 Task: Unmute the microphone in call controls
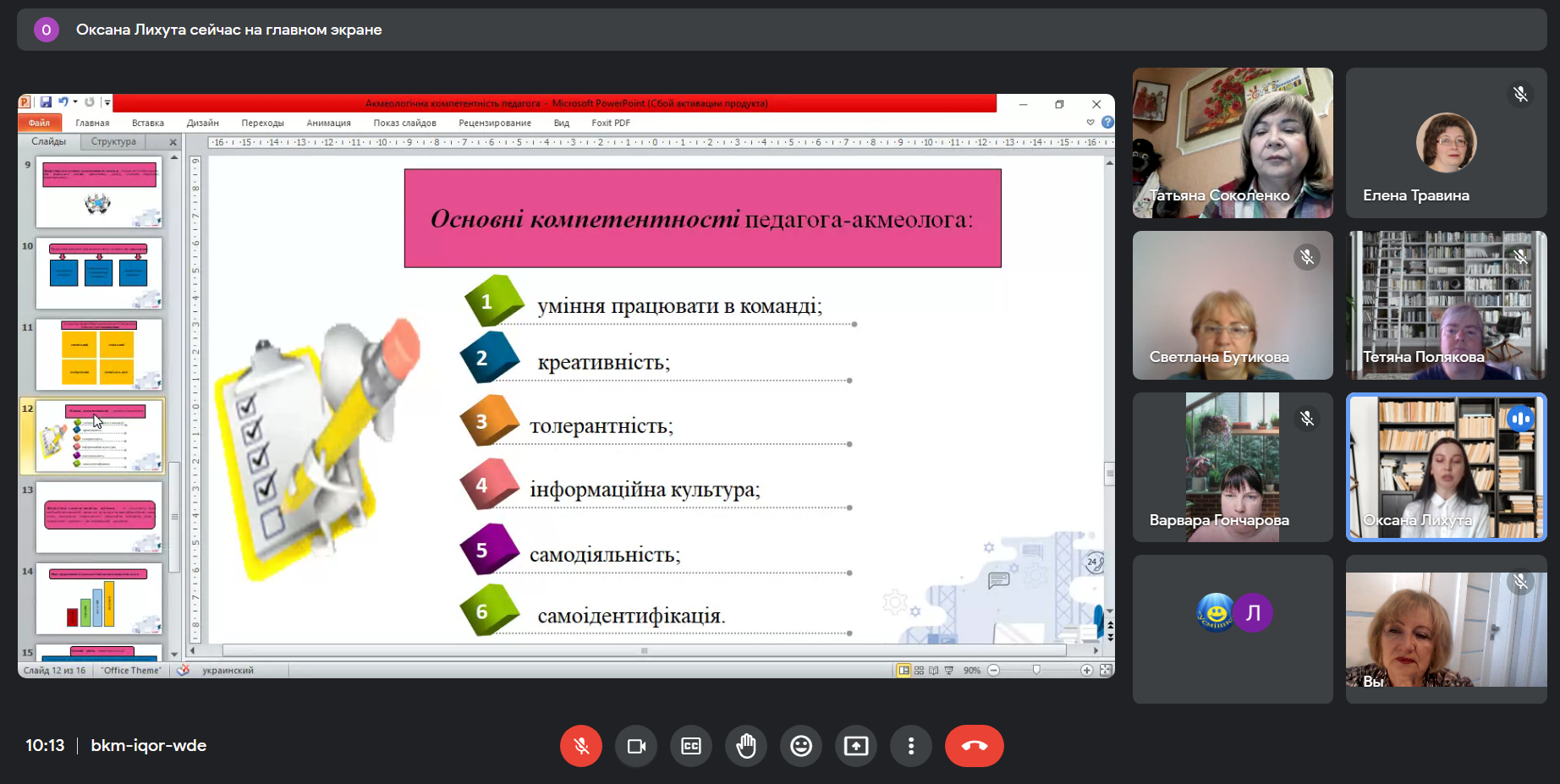[580, 746]
